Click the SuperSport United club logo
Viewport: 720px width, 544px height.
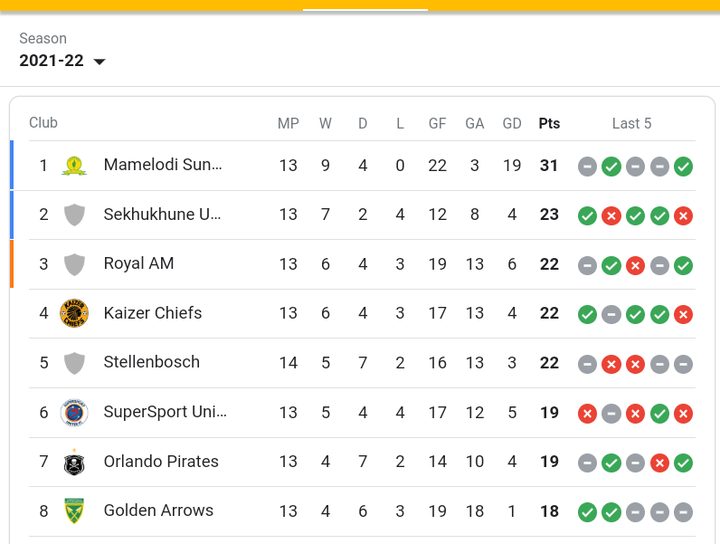point(74,412)
